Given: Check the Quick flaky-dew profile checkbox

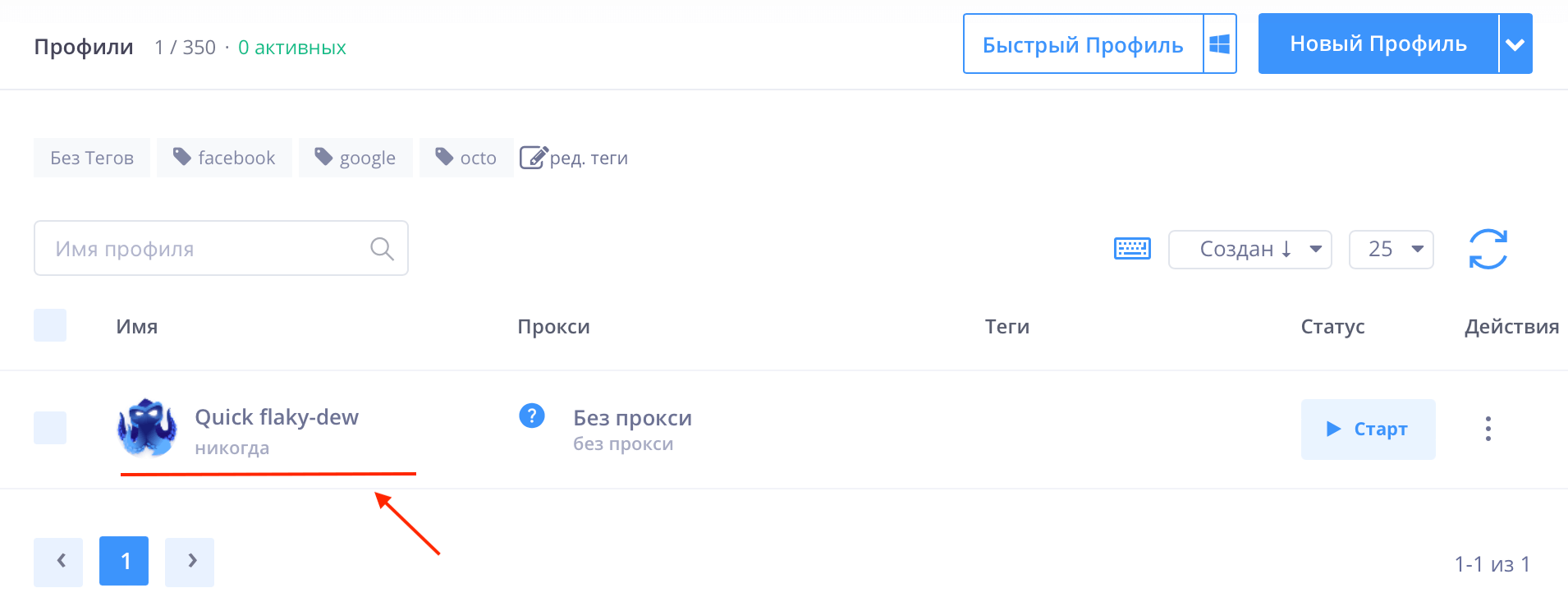Looking at the screenshot, I should pyautogui.click(x=50, y=428).
